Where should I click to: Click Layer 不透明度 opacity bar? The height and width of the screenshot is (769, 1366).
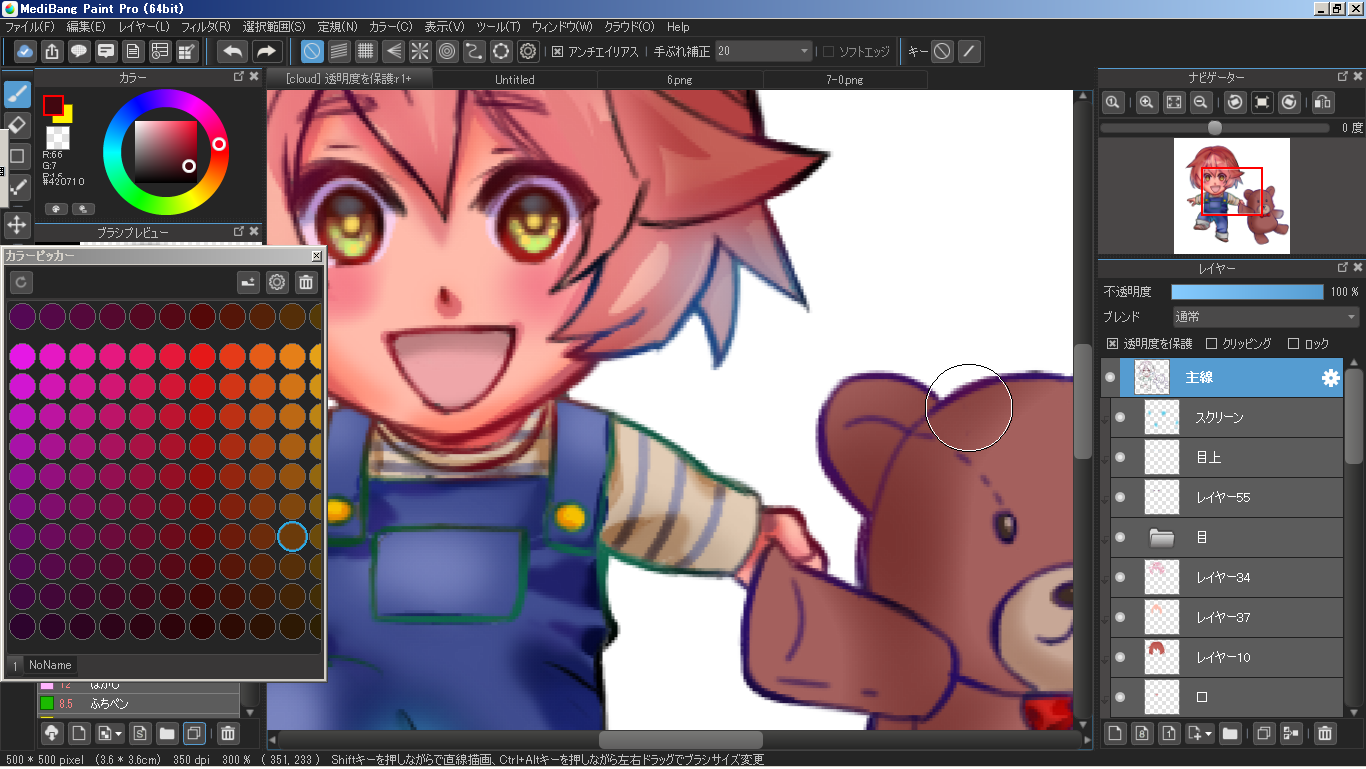pyautogui.click(x=1247, y=292)
